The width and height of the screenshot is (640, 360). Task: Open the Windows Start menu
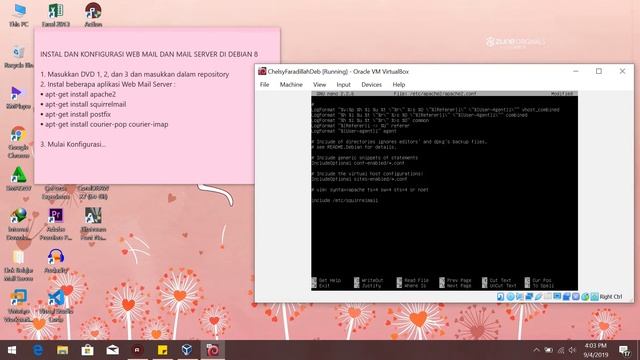(12, 350)
